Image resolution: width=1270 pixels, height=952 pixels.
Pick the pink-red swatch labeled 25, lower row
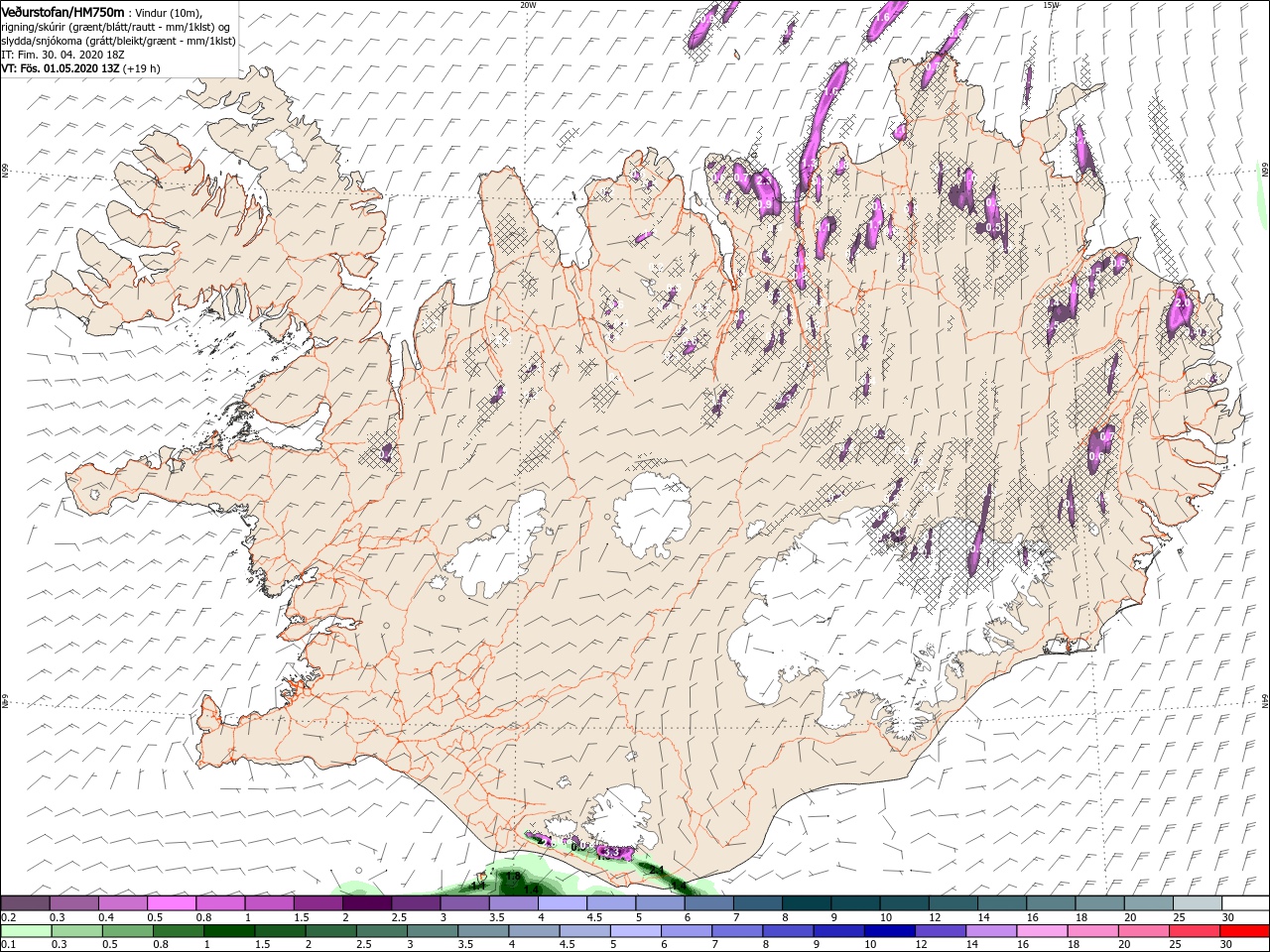[x=1194, y=931]
